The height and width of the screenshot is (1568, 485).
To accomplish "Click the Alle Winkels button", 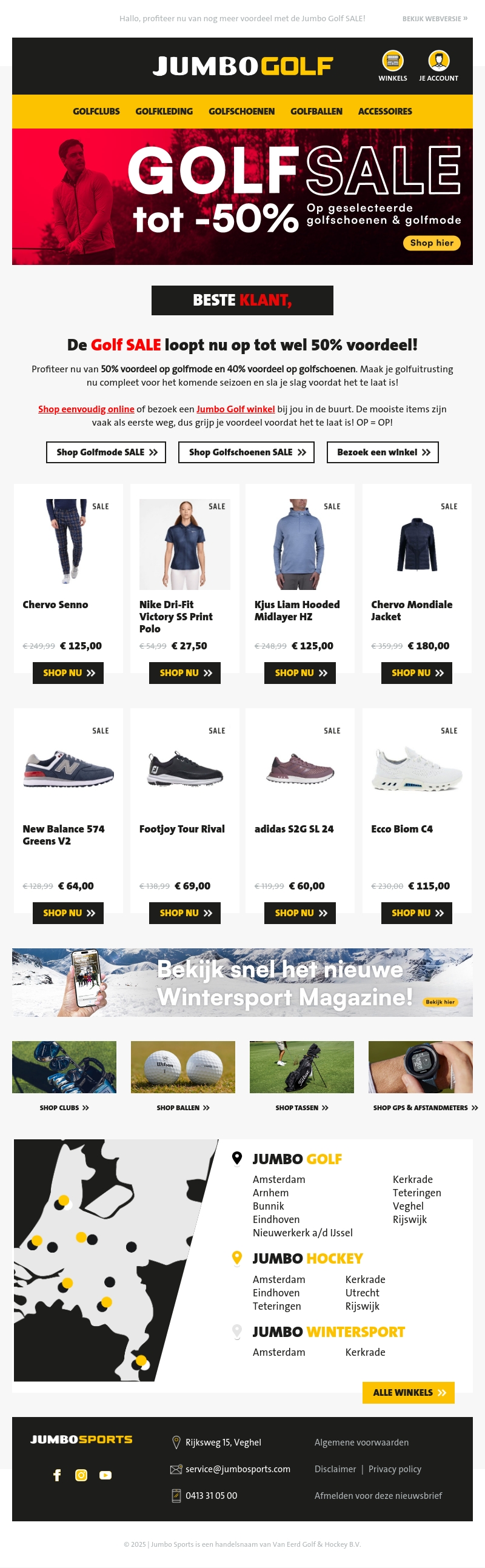I will [409, 1393].
